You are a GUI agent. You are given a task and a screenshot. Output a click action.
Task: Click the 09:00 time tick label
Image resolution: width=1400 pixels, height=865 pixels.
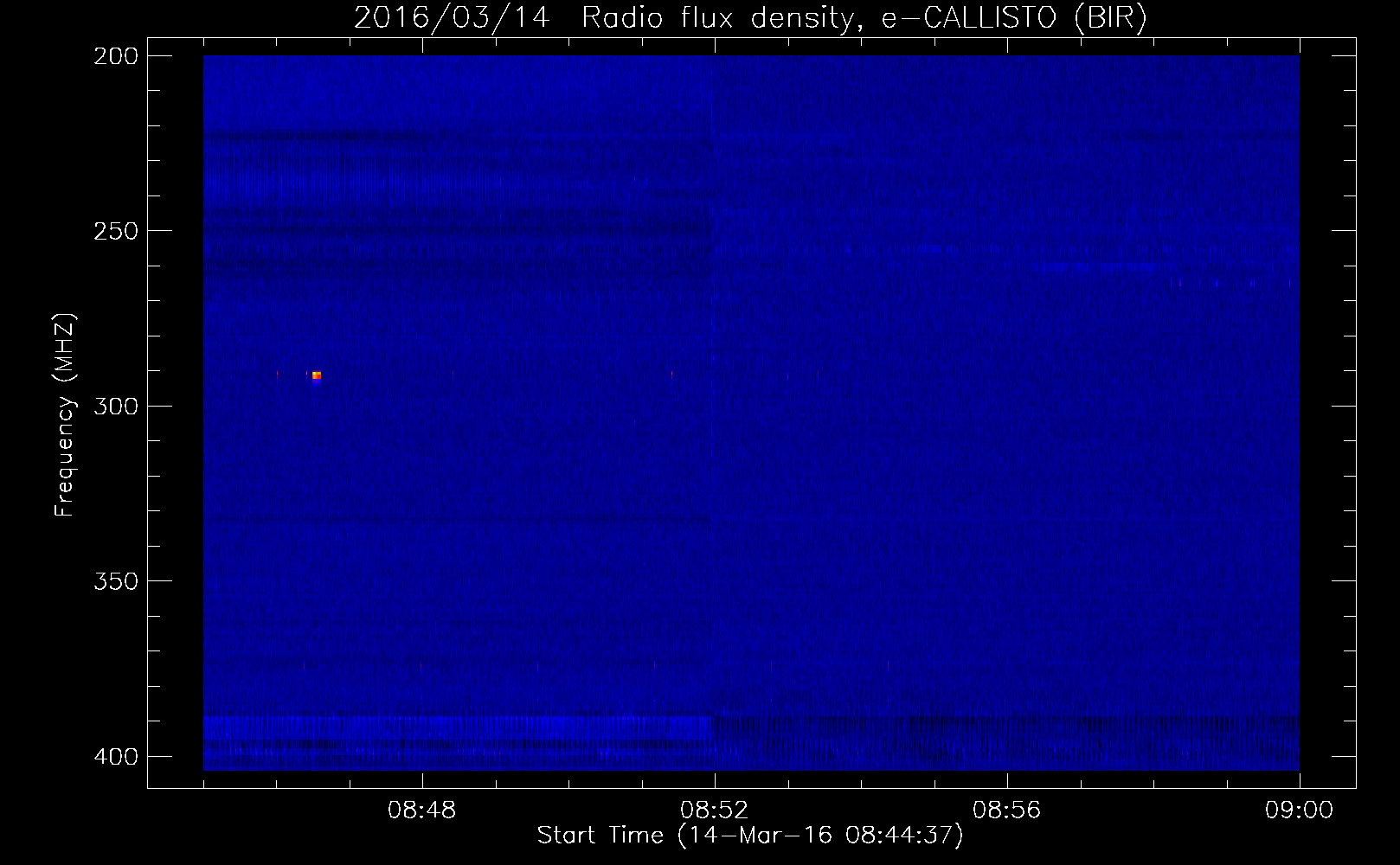point(1300,810)
